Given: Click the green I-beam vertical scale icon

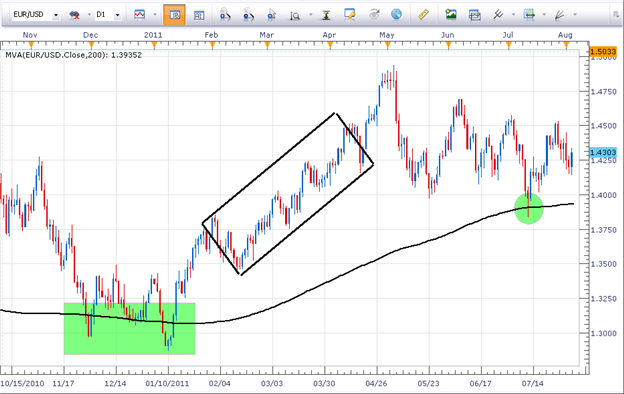Looking at the screenshot, I should 326,15.
